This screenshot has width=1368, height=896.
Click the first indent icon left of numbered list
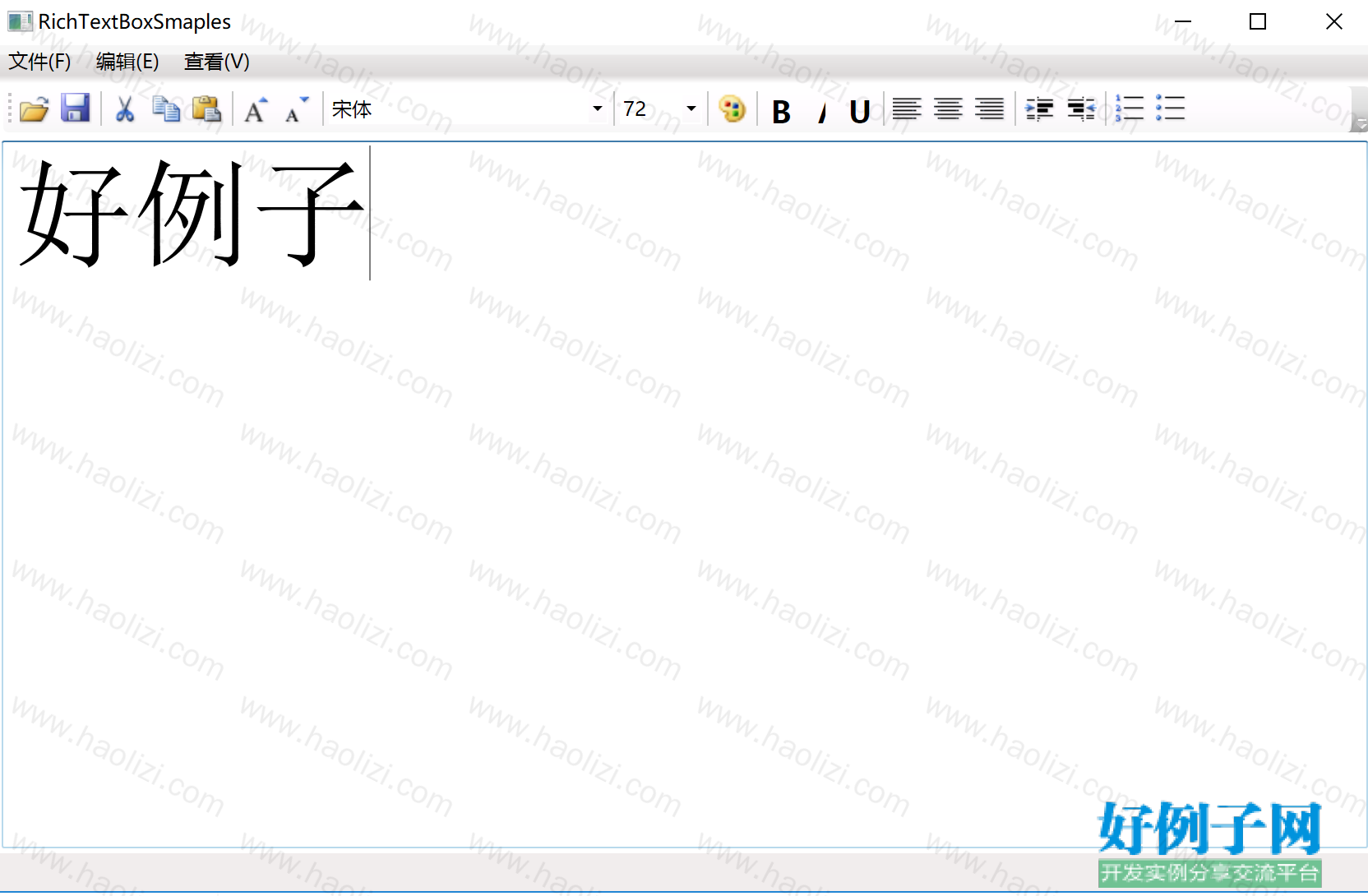coord(1040,109)
